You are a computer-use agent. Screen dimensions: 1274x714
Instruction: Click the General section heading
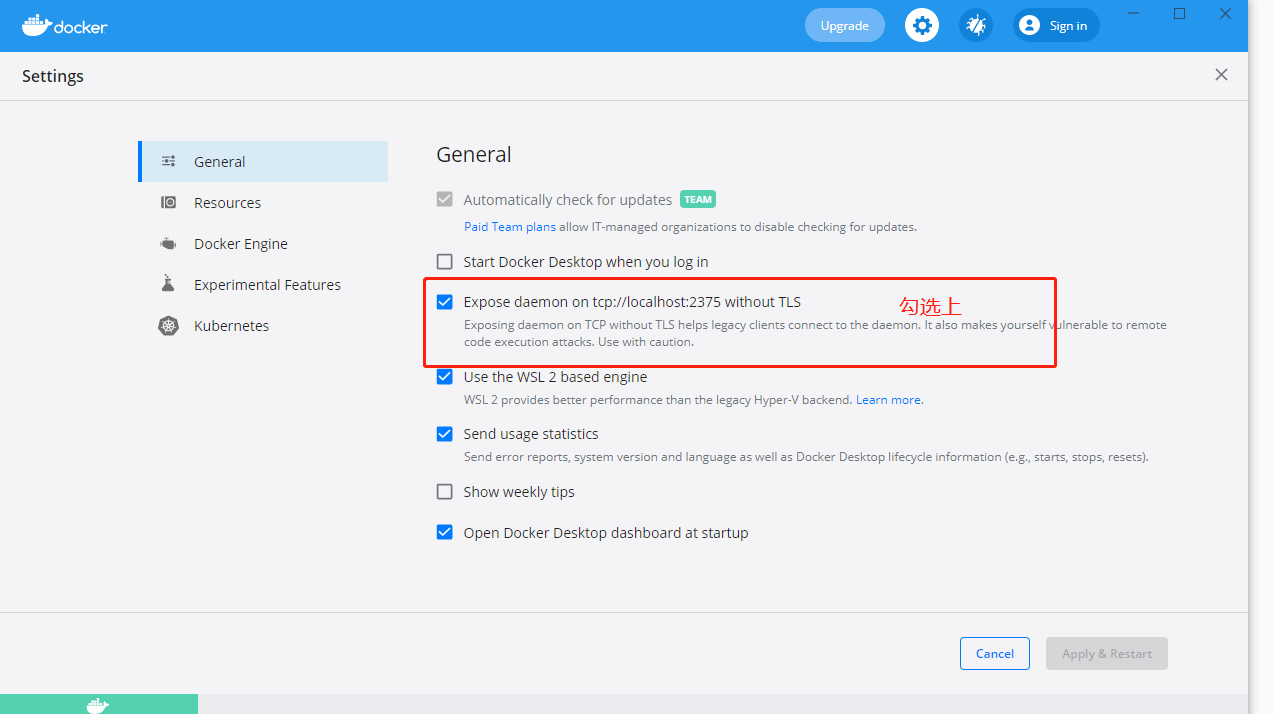[474, 154]
